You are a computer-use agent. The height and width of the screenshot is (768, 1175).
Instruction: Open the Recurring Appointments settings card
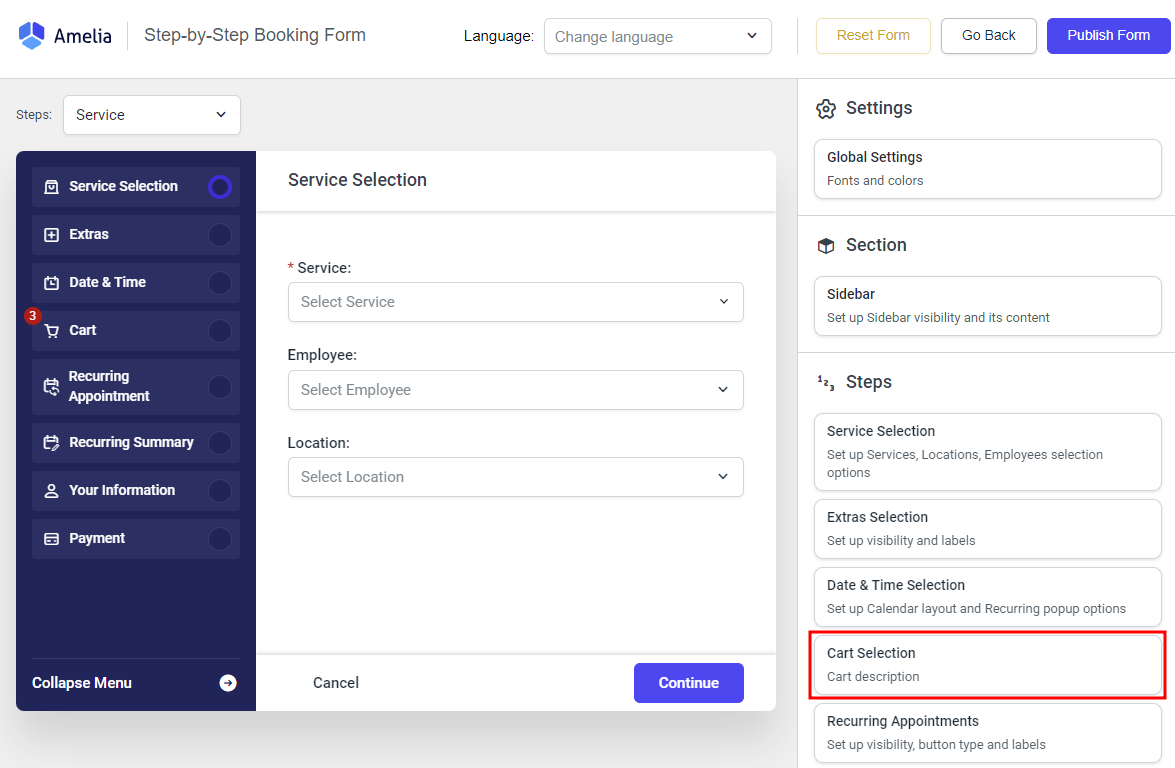988,733
